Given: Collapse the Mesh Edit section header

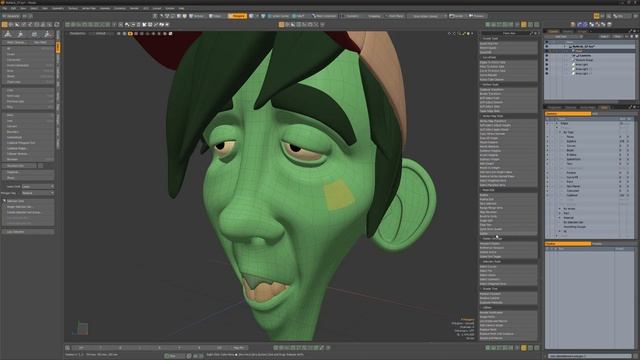Looking at the screenshot, I should (x=509, y=190).
